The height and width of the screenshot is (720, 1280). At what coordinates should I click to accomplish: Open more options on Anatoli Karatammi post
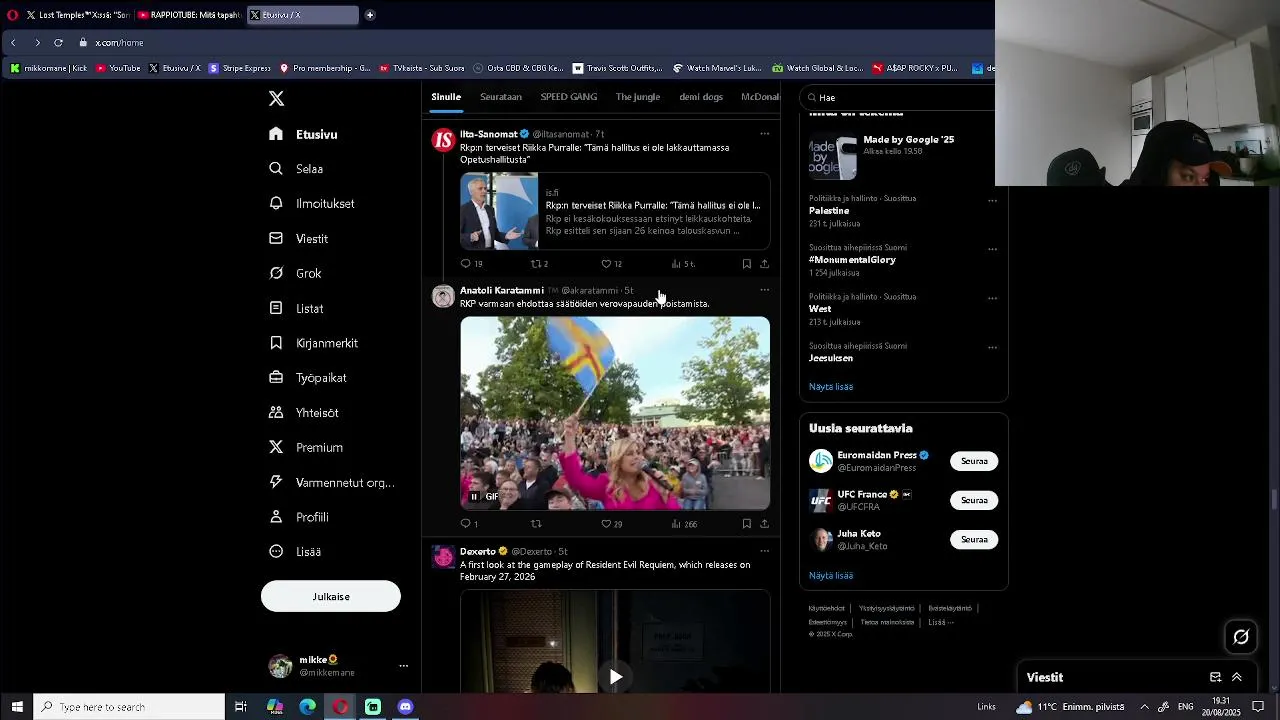(x=765, y=290)
